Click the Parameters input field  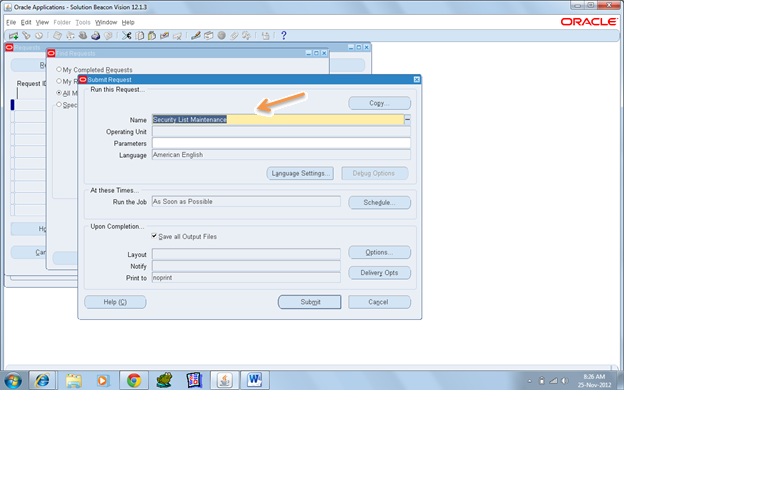tap(281, 143)
